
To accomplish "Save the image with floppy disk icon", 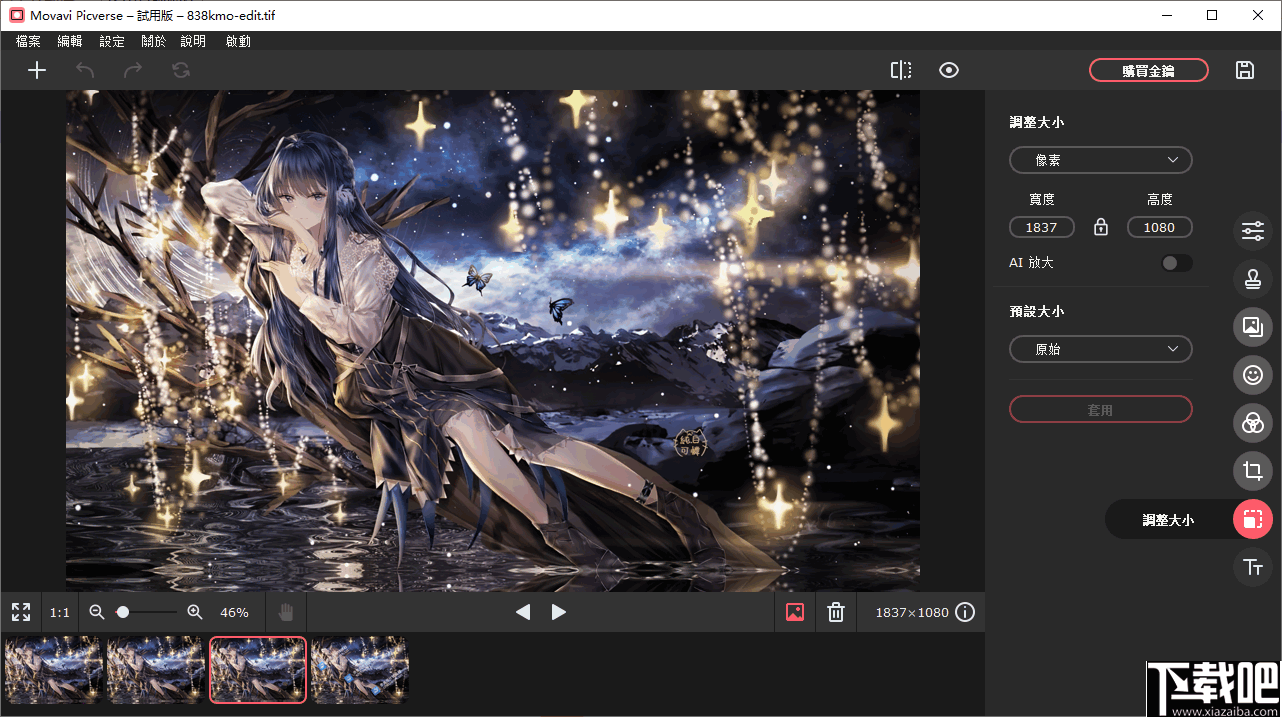I will (1245, 70).
